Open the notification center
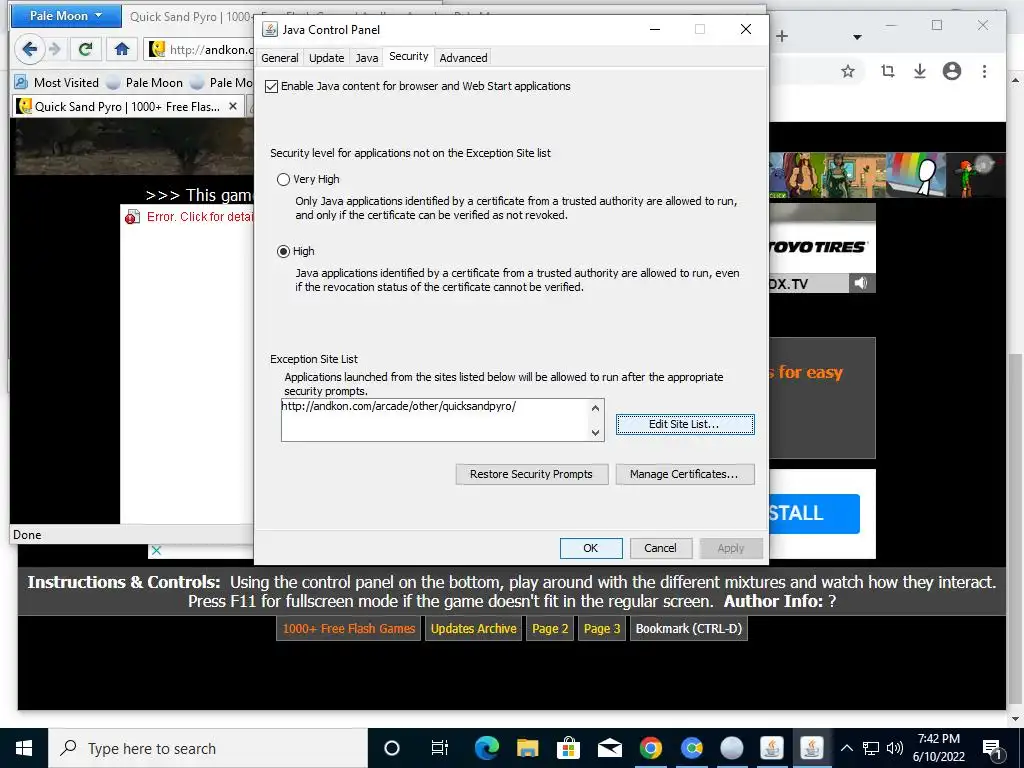The height and width of the screenshot is (768, 1024). coord(992,748)
